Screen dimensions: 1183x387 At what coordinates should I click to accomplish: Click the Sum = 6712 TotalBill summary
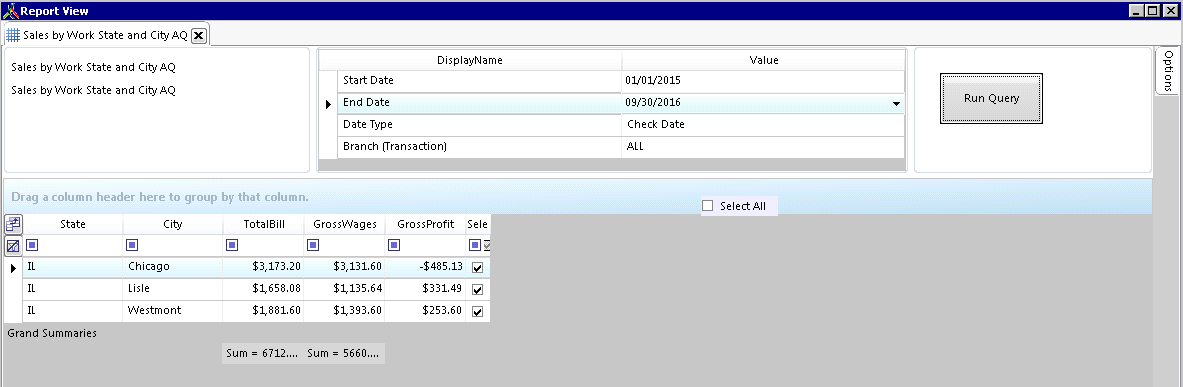[x=263, y=353]
